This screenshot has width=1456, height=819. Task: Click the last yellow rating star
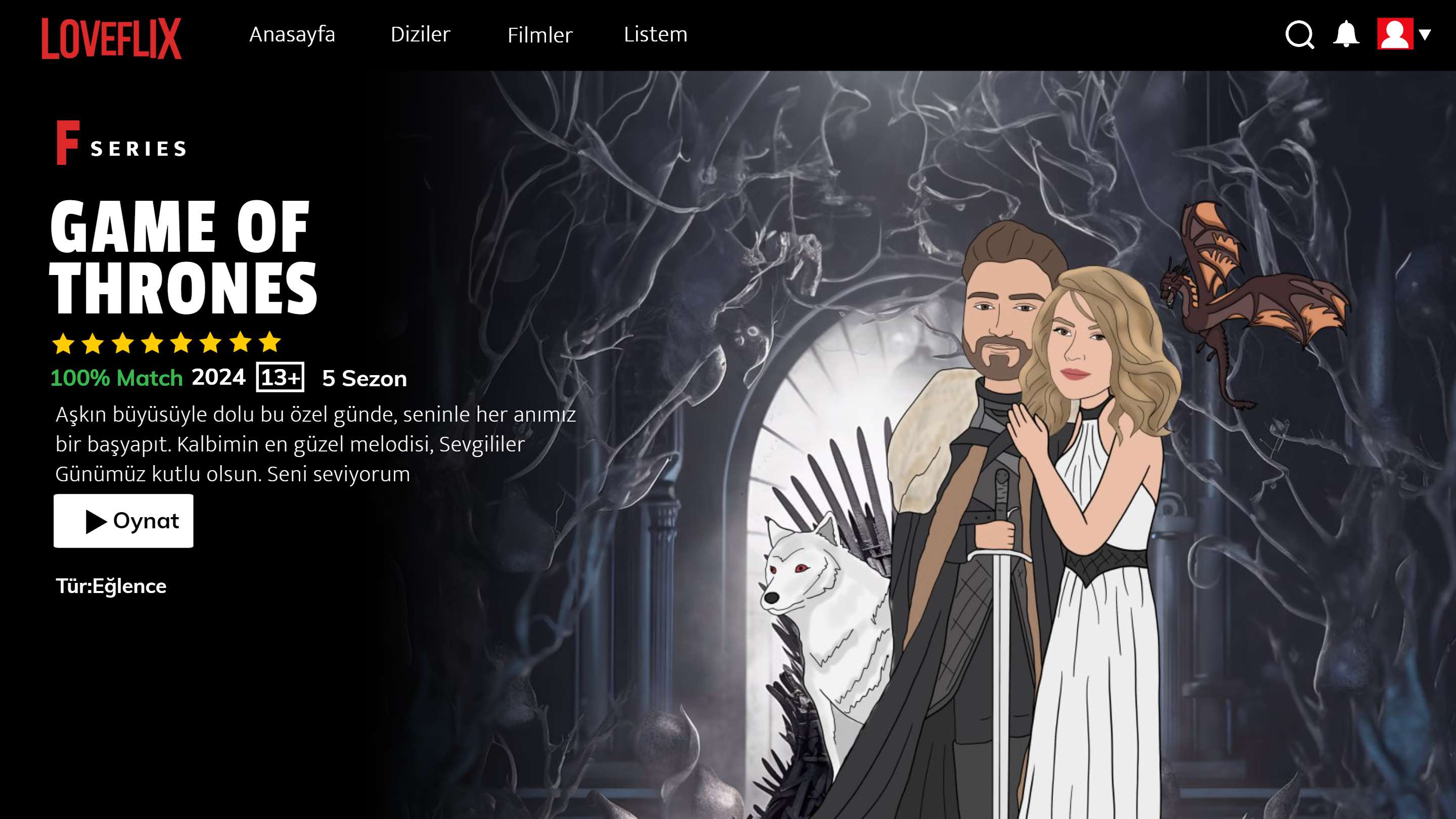coord(269,342)
